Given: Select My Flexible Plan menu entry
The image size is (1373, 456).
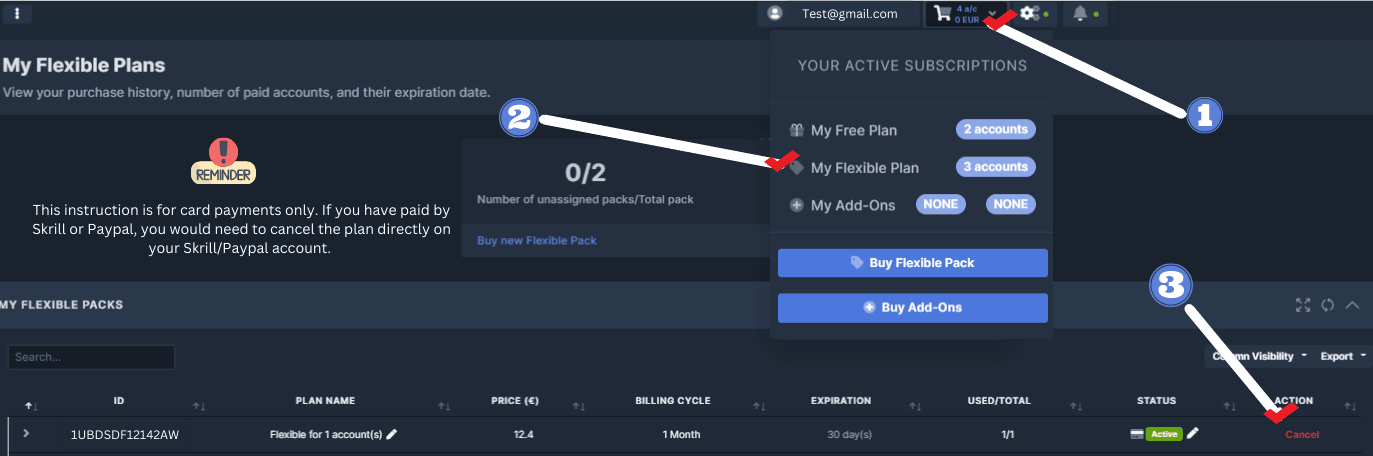Looking at the screenshot, I should (864, 168).
